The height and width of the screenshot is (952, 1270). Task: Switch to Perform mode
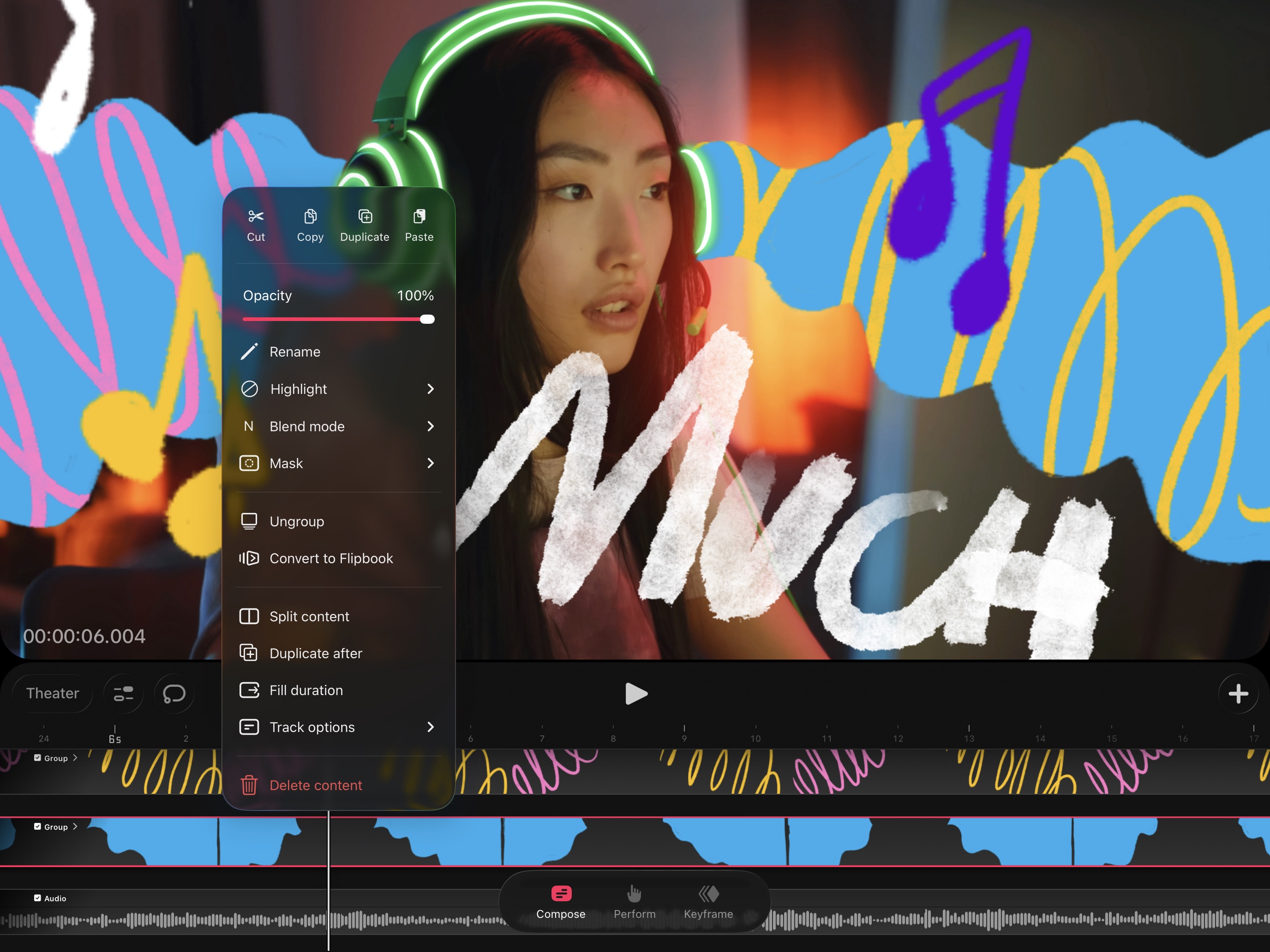click(x=635, y=902)
